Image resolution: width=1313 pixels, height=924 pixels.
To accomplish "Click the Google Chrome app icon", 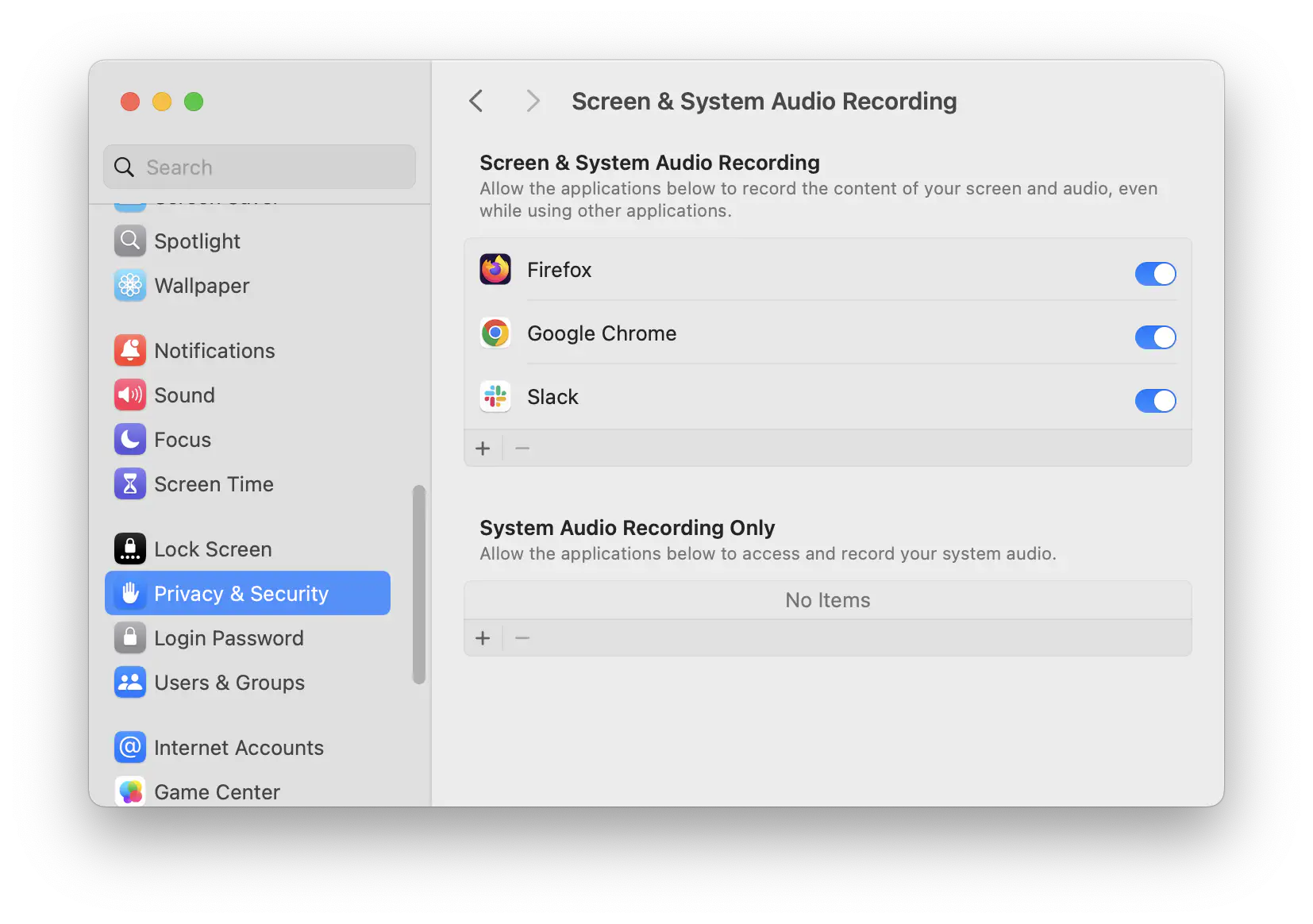I will [495, 333].
